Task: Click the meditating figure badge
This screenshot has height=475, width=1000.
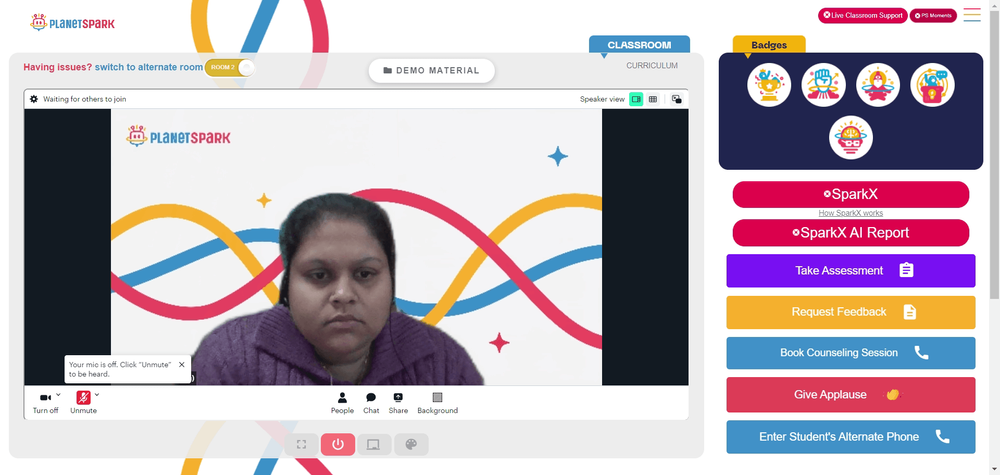Action: tap(878, 85)
